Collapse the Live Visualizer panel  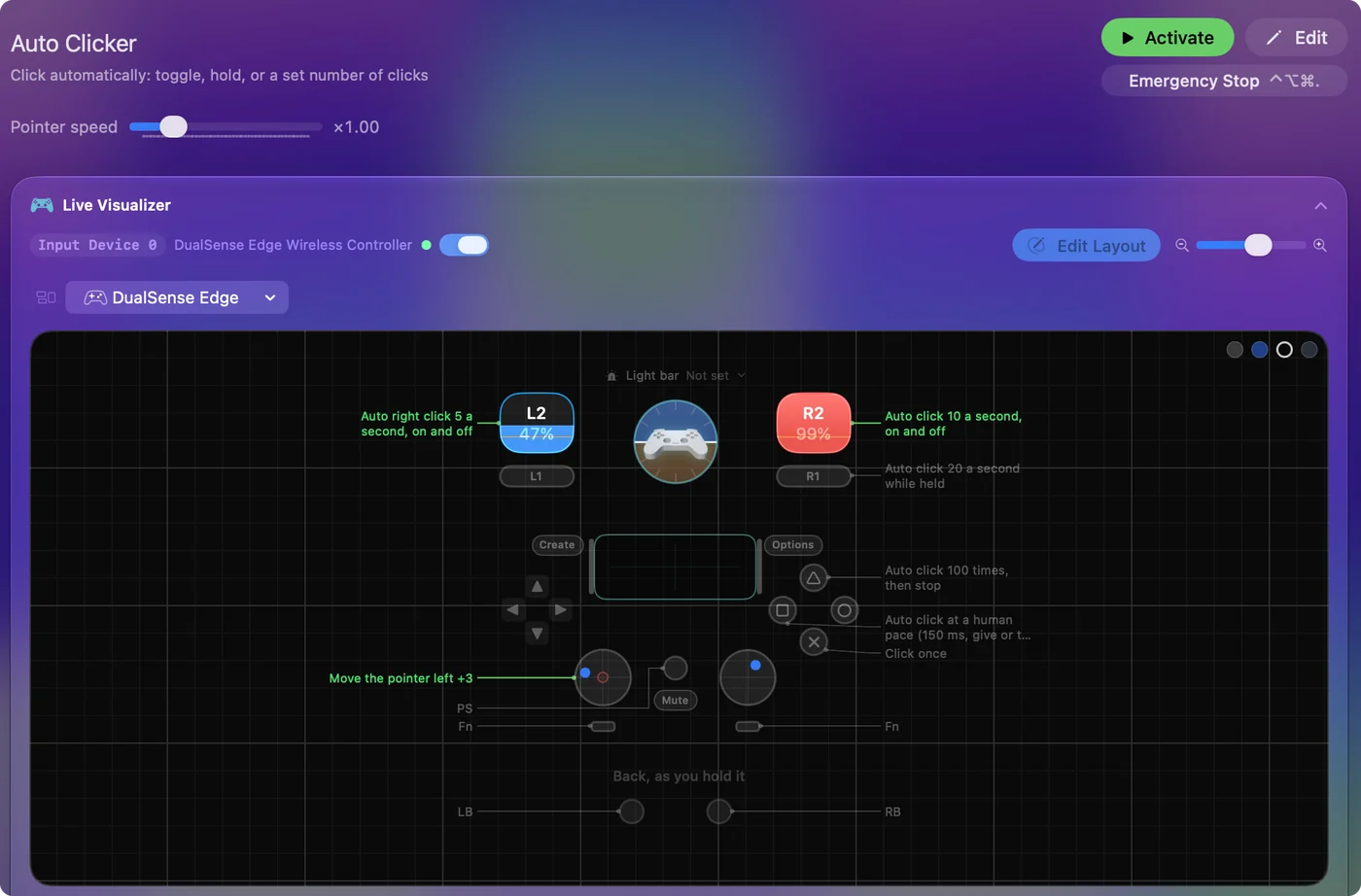(x=1320, y=205)
